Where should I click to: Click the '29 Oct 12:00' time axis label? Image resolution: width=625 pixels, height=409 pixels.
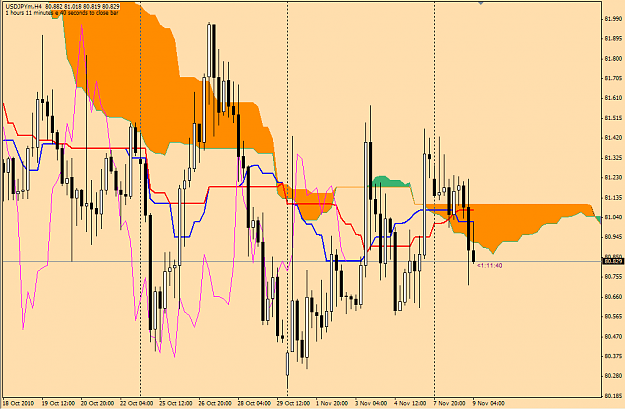tap(293, 403)
